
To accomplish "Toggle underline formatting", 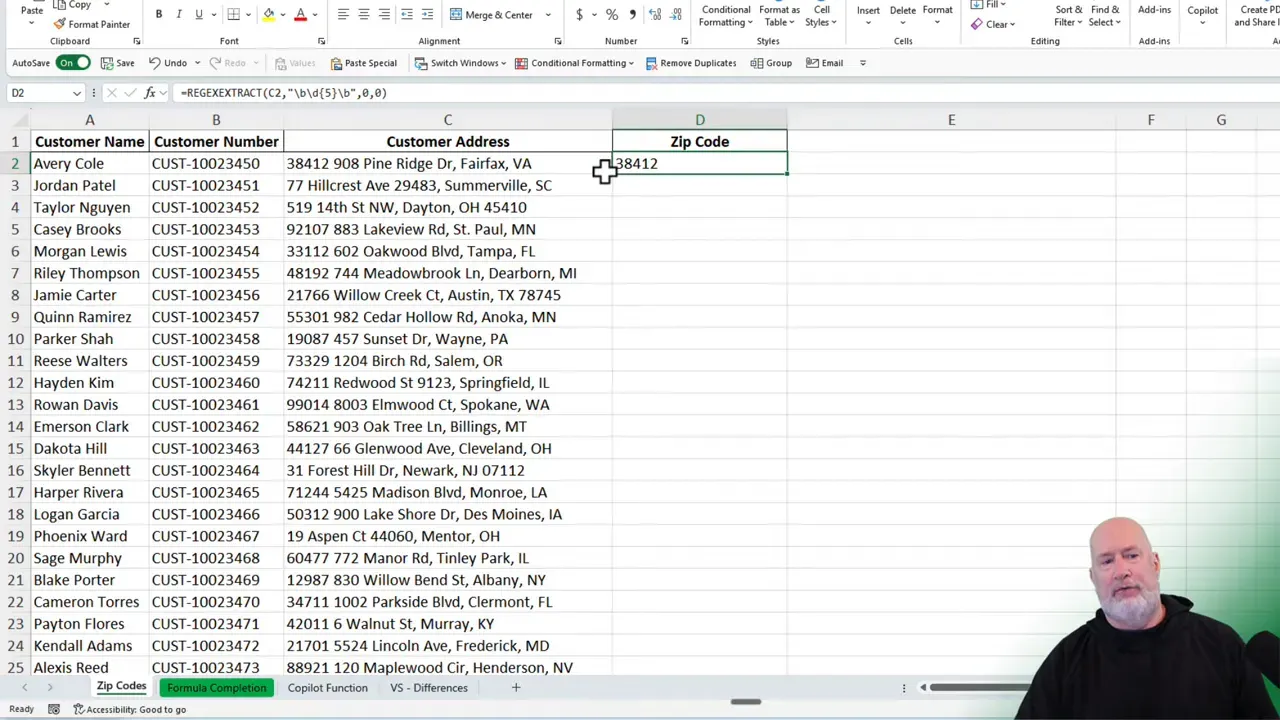I will tap(198, 14).
